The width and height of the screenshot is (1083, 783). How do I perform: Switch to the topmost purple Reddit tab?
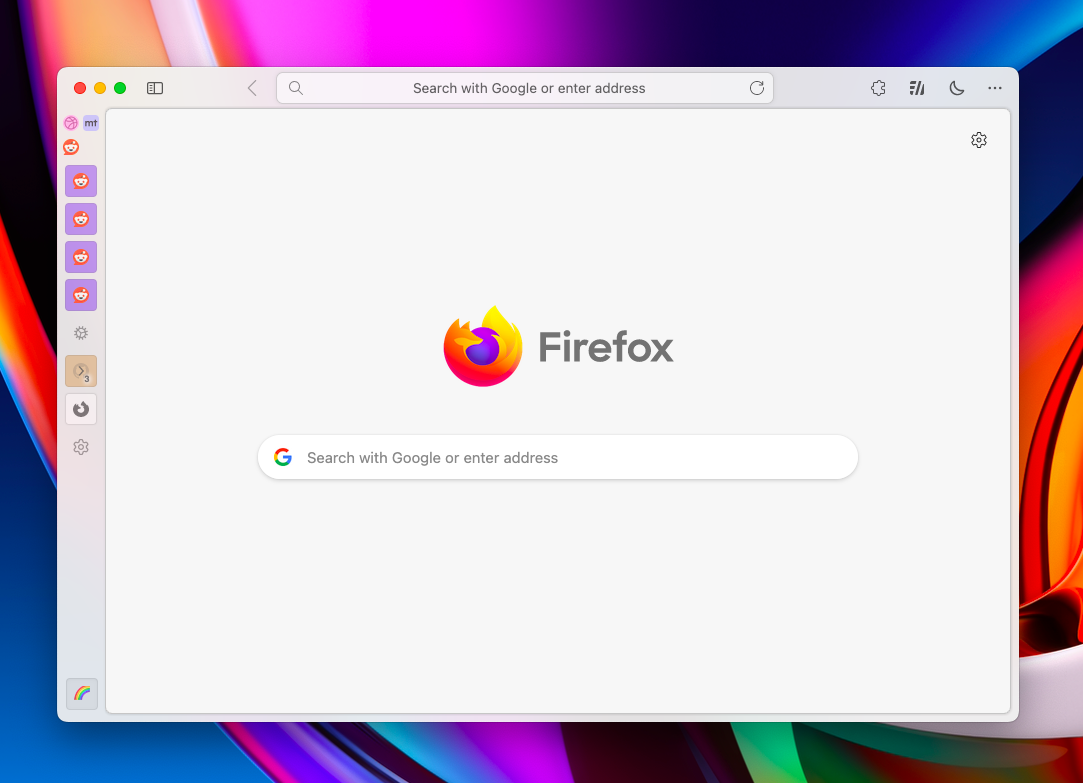(x=81, y=181)
